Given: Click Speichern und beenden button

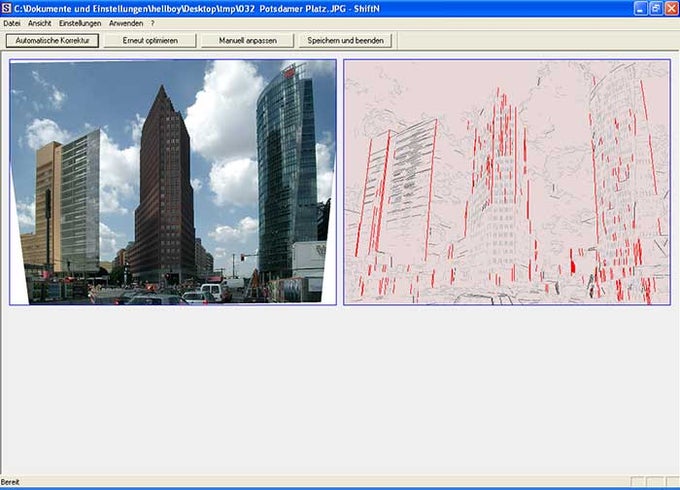Looking at the screenshot, I should (346, 41).
